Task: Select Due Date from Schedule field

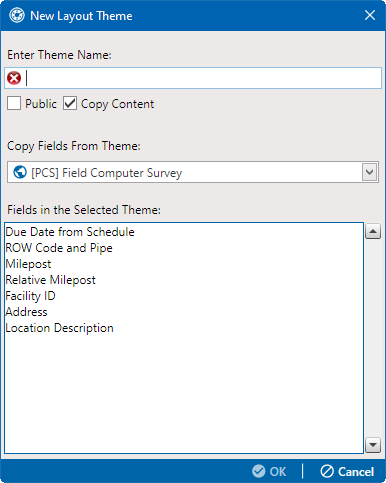Action: pos(70,232)
